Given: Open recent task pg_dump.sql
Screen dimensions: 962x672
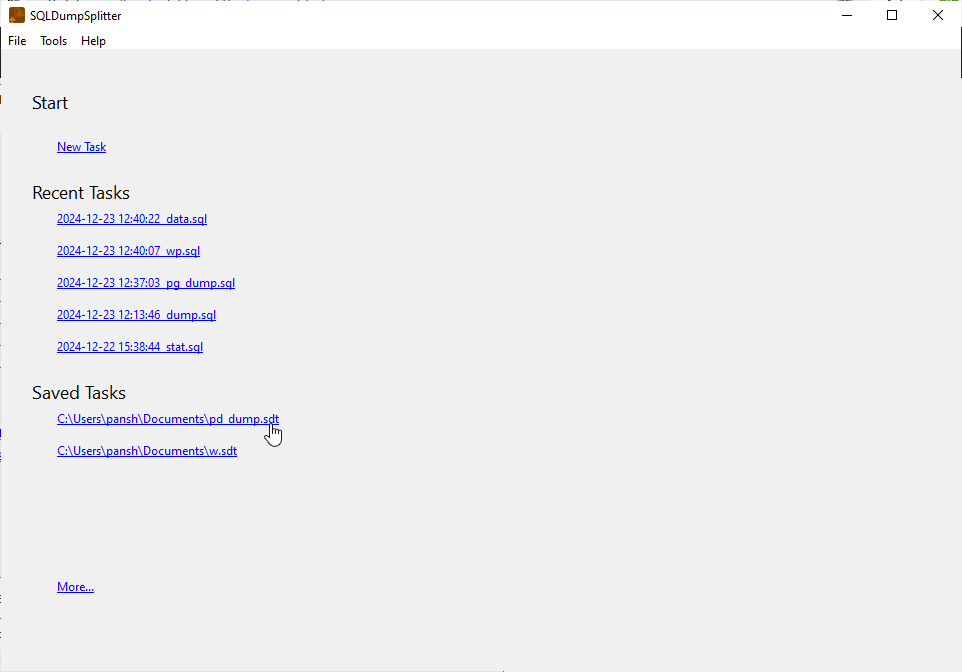Looking at the screenshot, I should tap(146, 283).
